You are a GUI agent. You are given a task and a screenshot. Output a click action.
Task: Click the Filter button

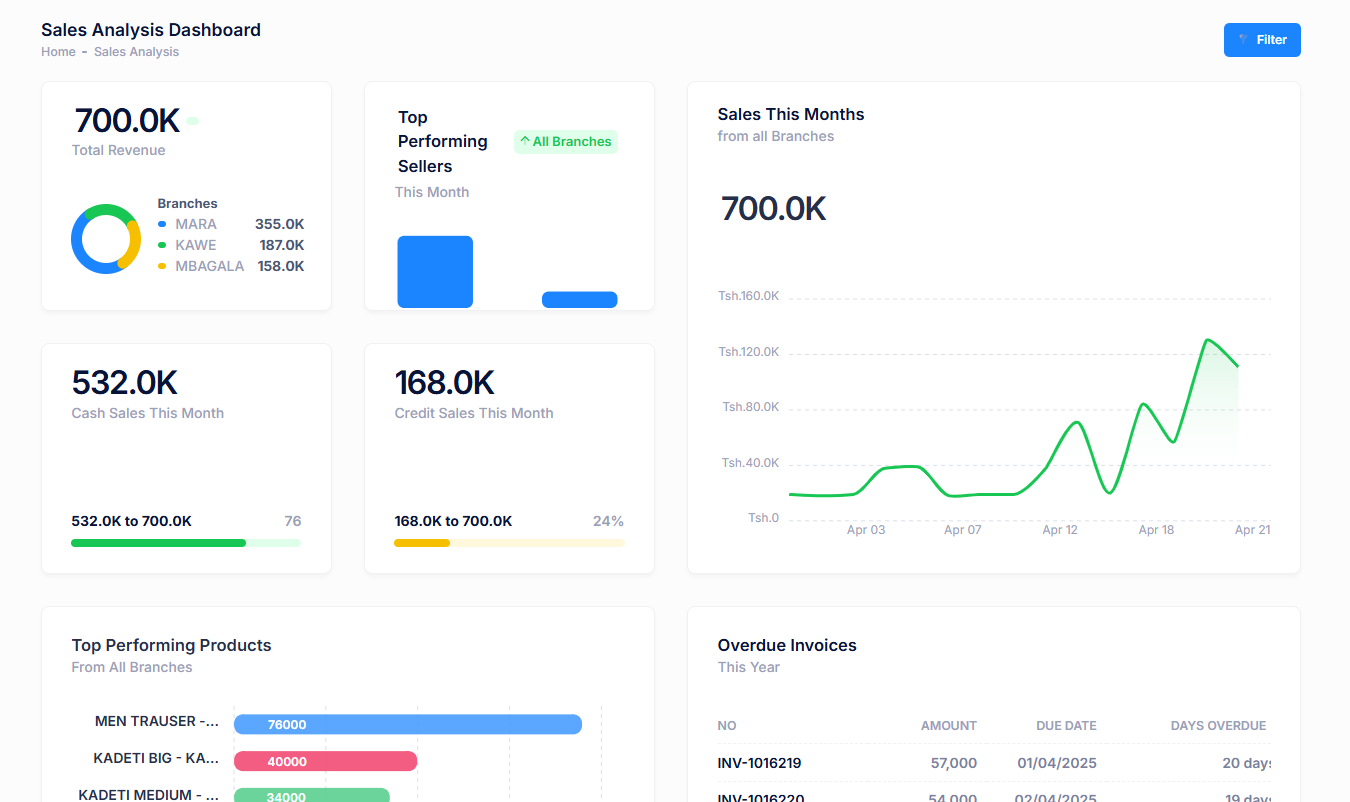coord(1262,40)
